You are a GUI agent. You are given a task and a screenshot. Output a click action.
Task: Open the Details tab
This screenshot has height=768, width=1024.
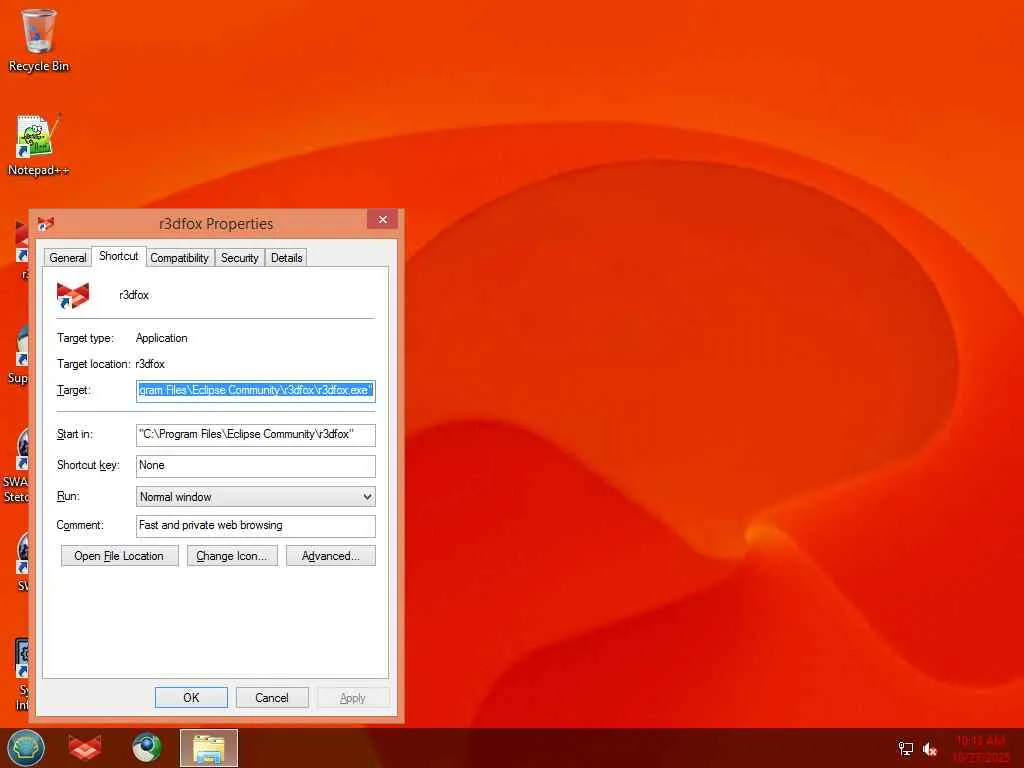click(287, 258)
